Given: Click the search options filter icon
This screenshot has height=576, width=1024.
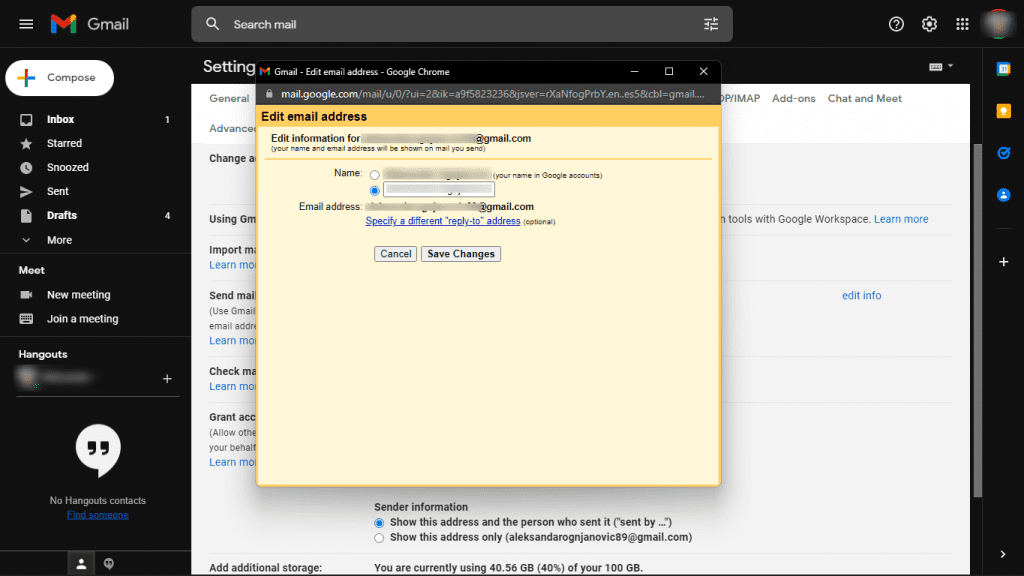Looking at the screenshot, I should 711,24.
